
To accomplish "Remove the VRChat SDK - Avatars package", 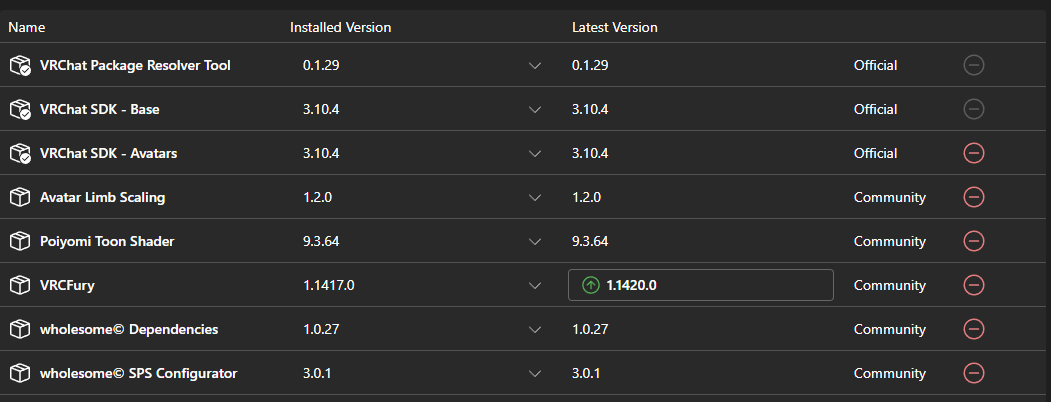I will coord(973,153).
